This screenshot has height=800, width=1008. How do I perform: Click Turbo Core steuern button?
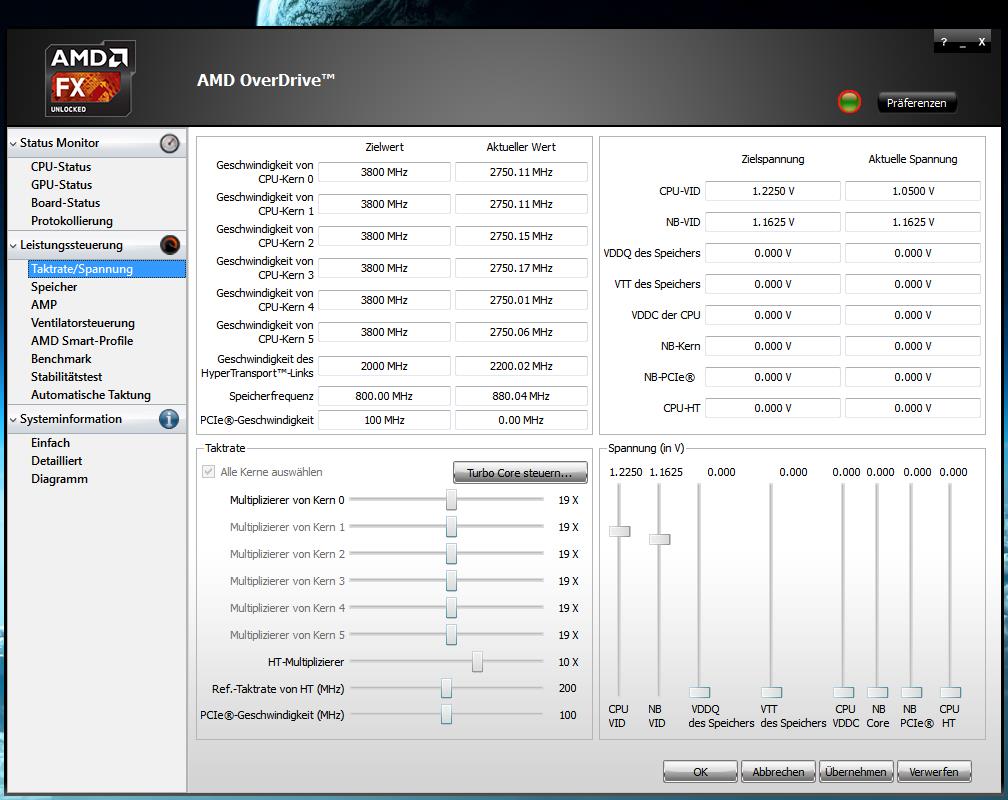pos(520,473)
